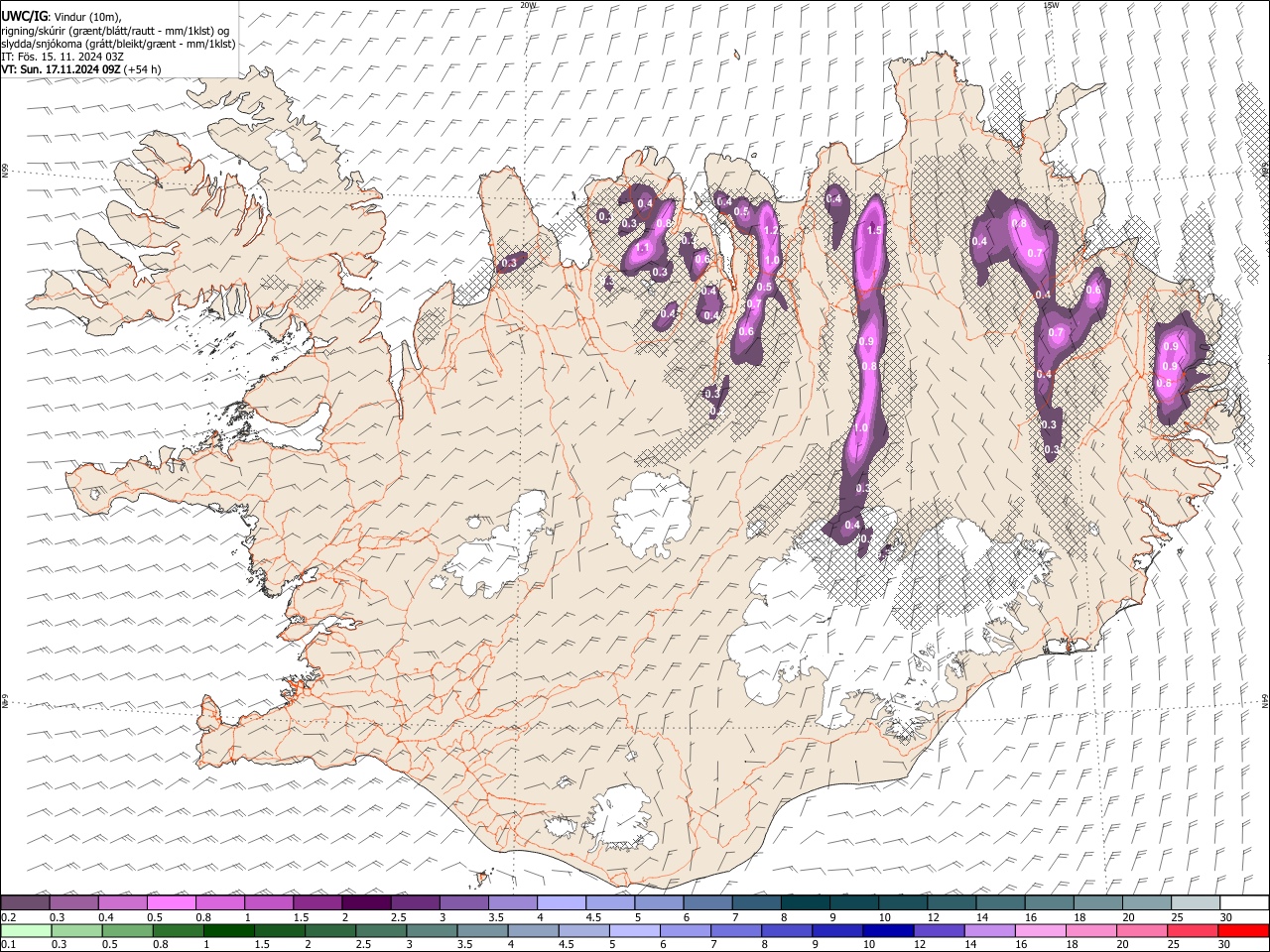Click the 'VT: Sun. 17.11.2024 09Z (+54 h)' line
The width and height of the screenshot is (1270, 952).
click(x=80, y=69)
